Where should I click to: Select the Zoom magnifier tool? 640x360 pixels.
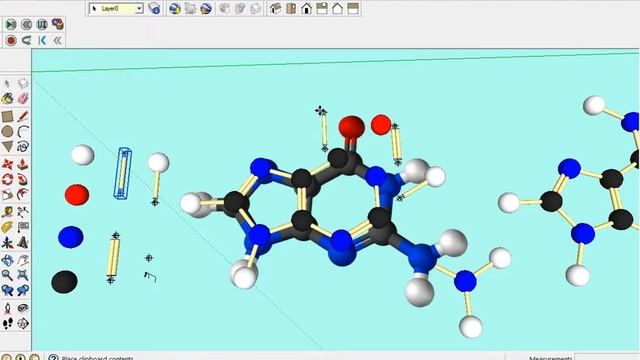(7, 275)
